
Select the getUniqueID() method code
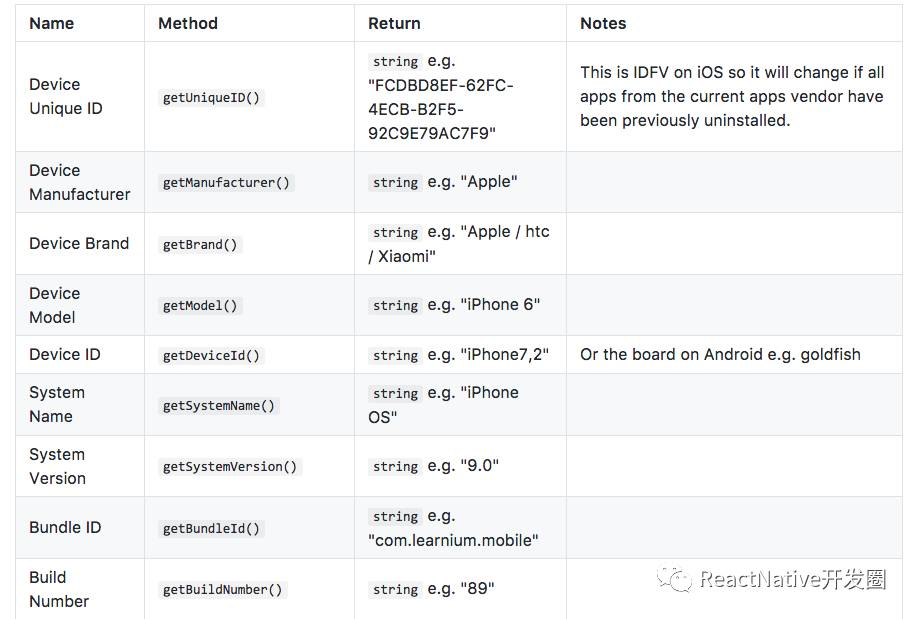[212, 98]
